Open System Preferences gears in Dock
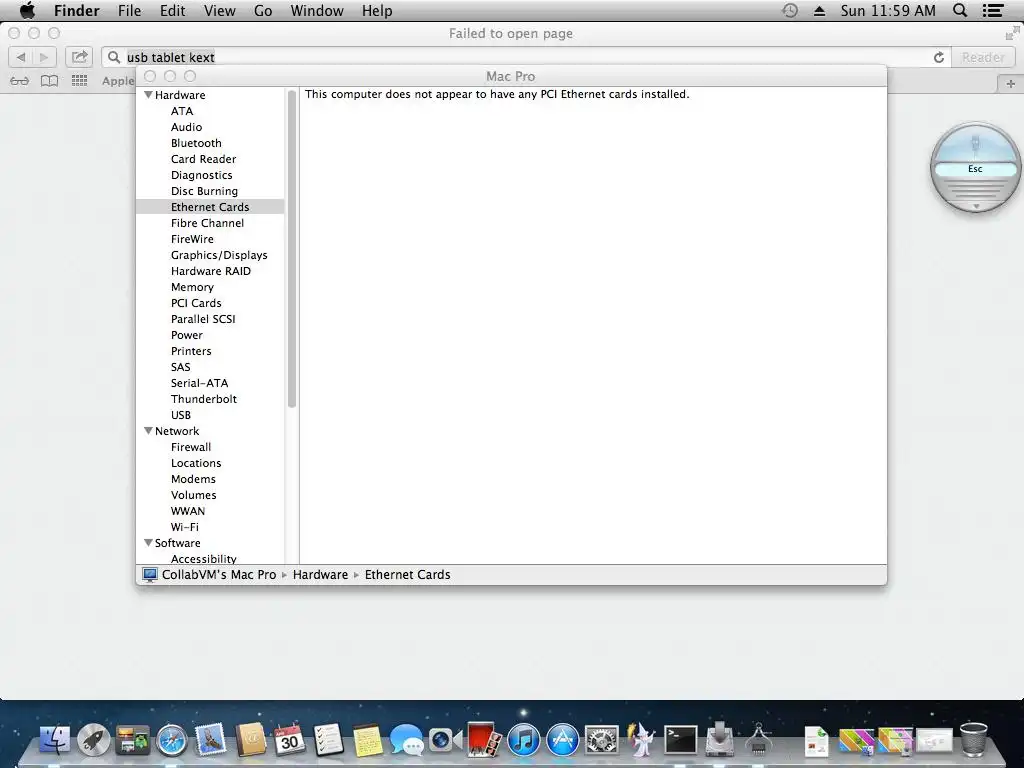The image size is (1024, 768). click(601, 741)
